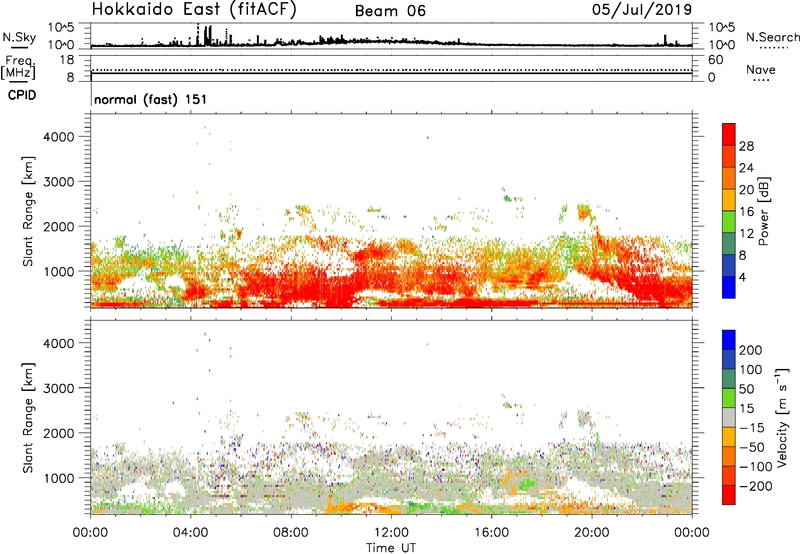Viewport: 800px width, 554px height.
Task: Select the "N.Search" legend label
Action: click(772, 37)
